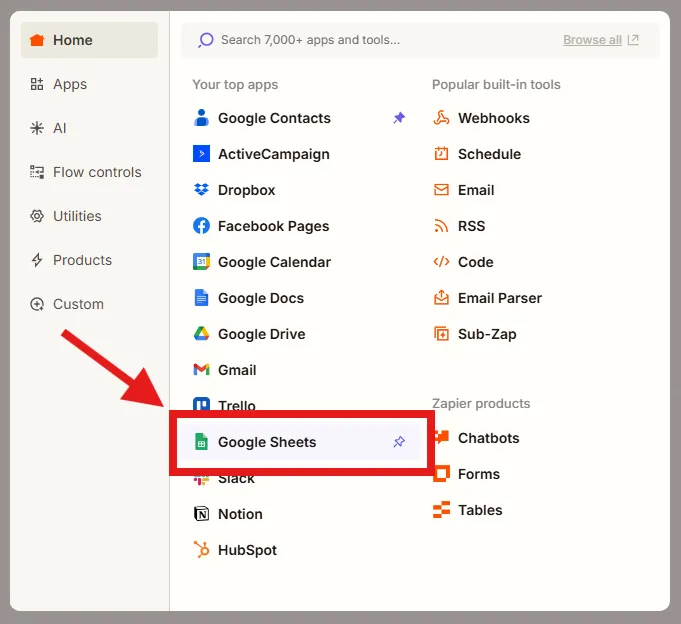Choose Webhooks built-in tool label
Image resolution: width=681 pixels, height=624 pixels.
click(494, 118)
